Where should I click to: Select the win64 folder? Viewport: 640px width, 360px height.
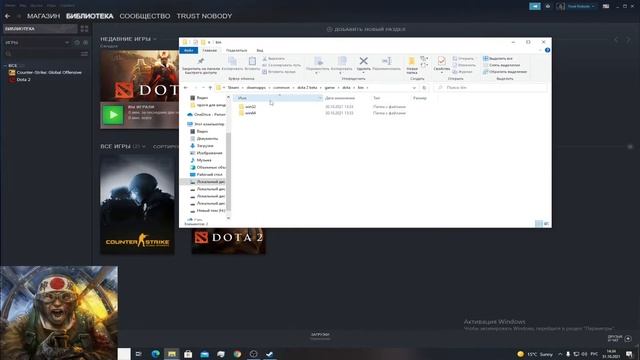coord(247,113)
